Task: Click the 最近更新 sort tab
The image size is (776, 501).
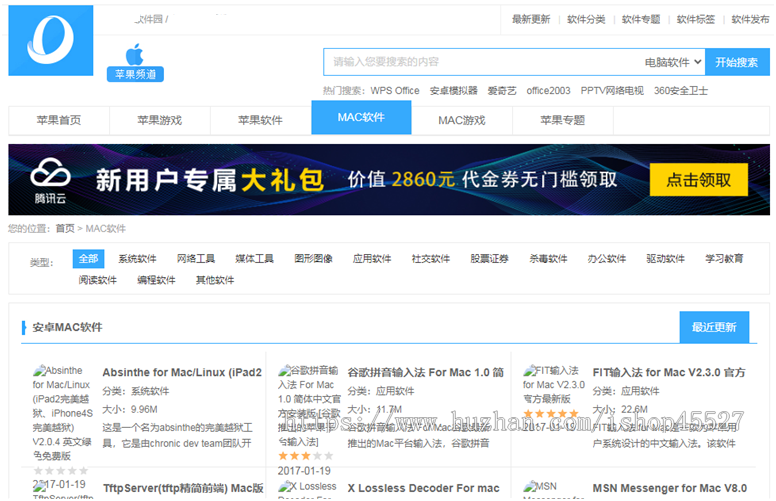Action: pos(714,327)
